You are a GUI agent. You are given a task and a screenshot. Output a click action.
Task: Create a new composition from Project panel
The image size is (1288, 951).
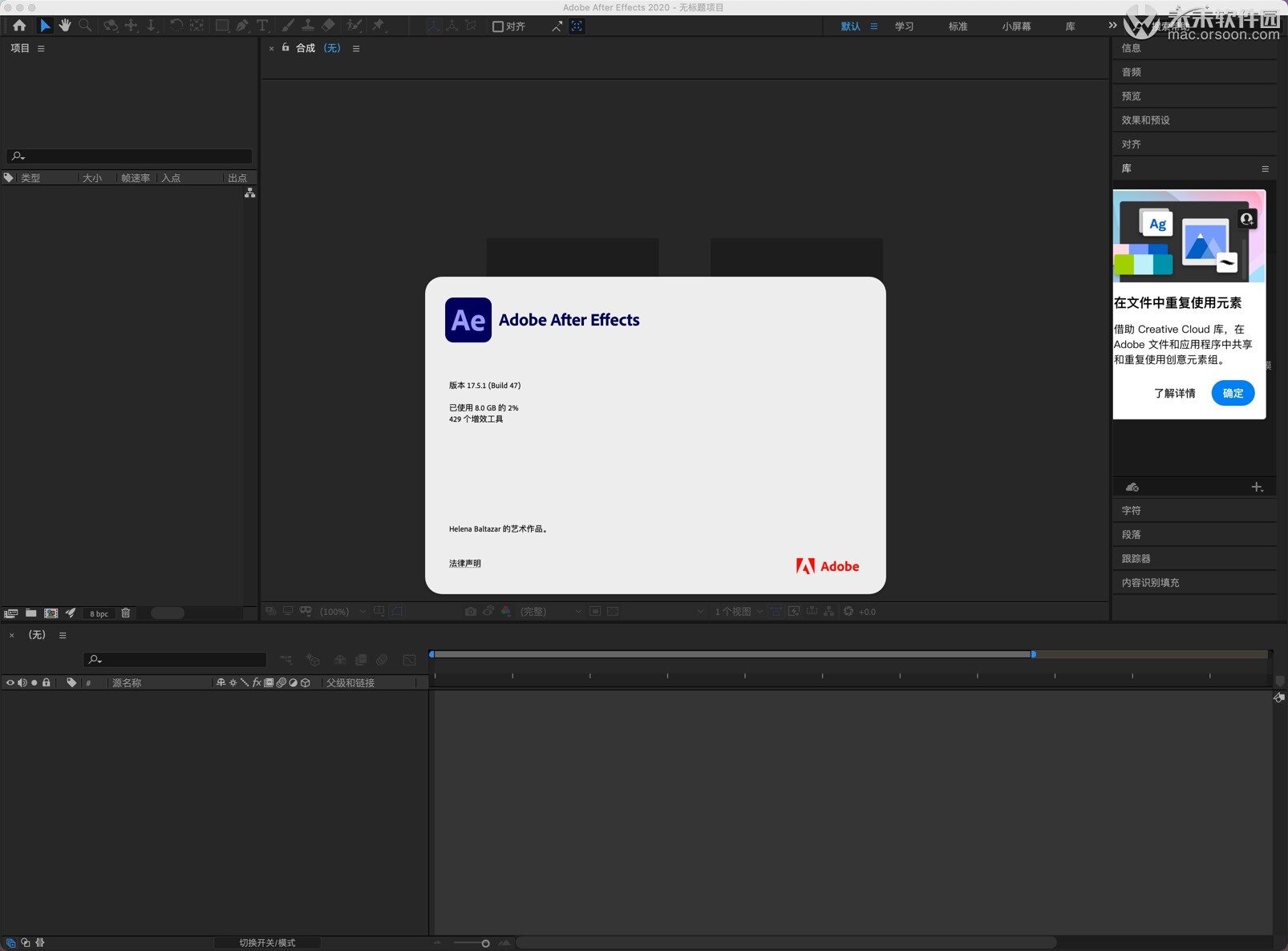point(51,613)
